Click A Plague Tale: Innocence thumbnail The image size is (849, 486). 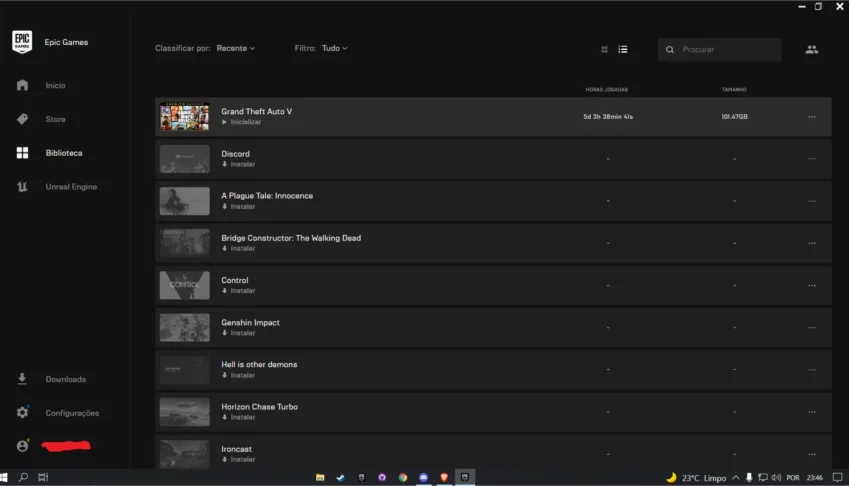coord(185,201)
